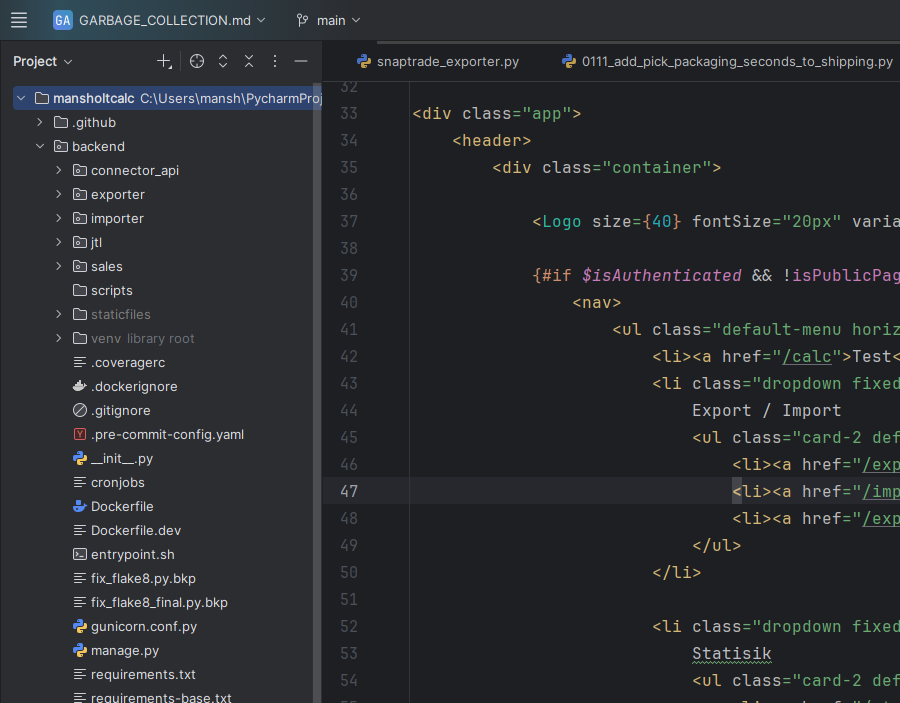Screen dimensions: 900x703
Task: Click line number 47 in the gutter
Action: (347, 491)
